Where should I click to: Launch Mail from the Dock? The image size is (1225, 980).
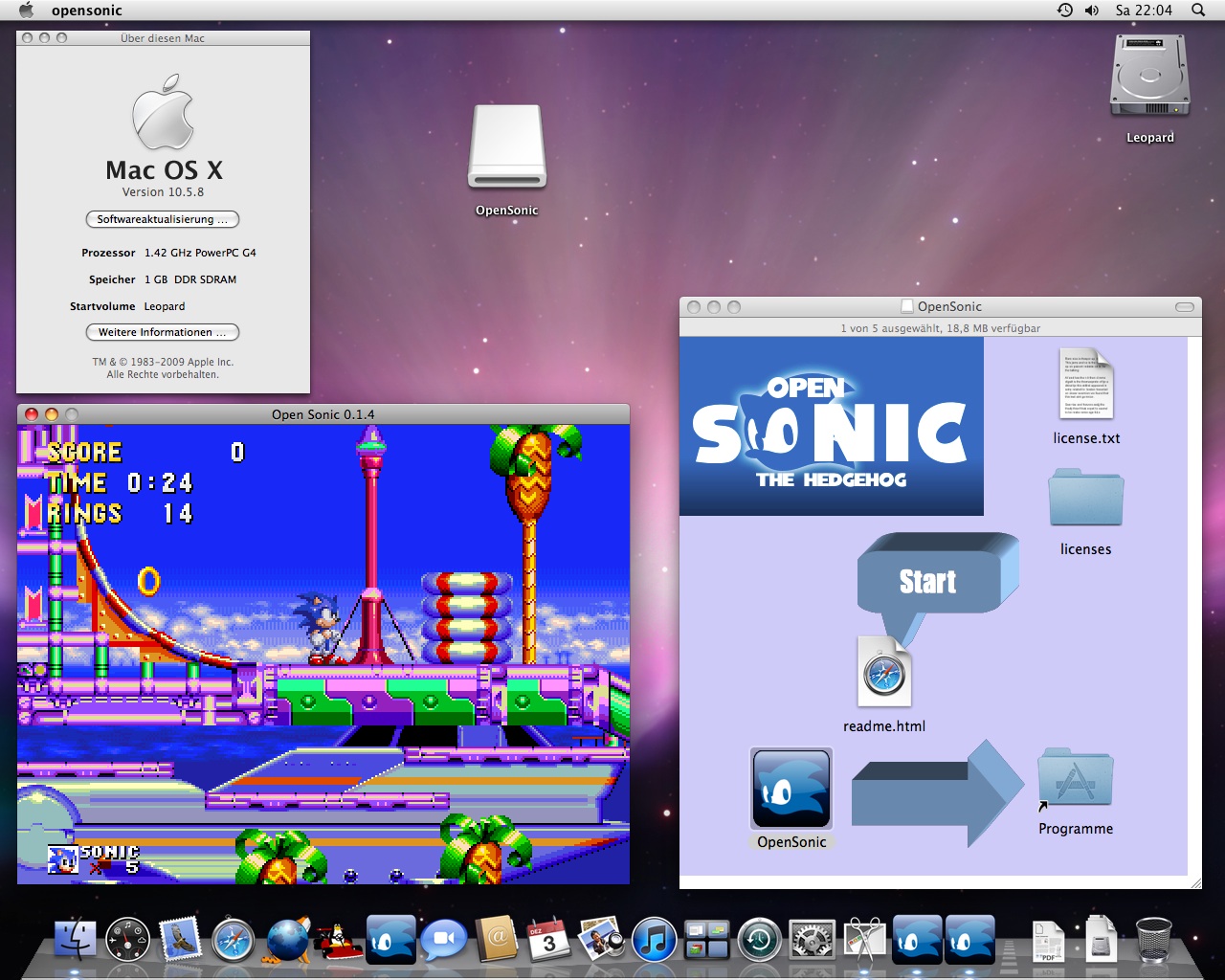180,940
